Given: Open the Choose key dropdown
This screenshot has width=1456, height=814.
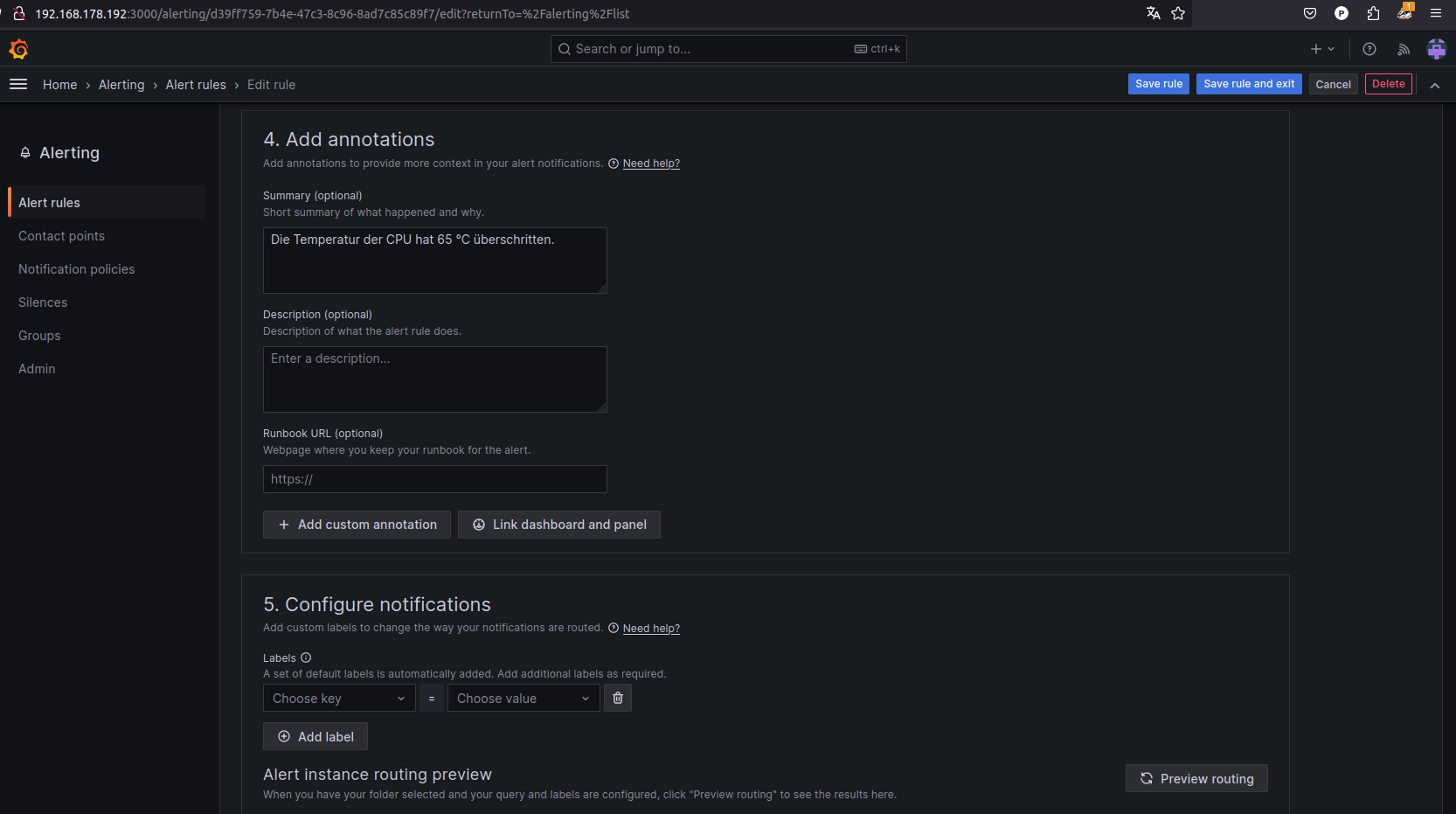Looking at the screenshot, I should (x=339, y=698).
